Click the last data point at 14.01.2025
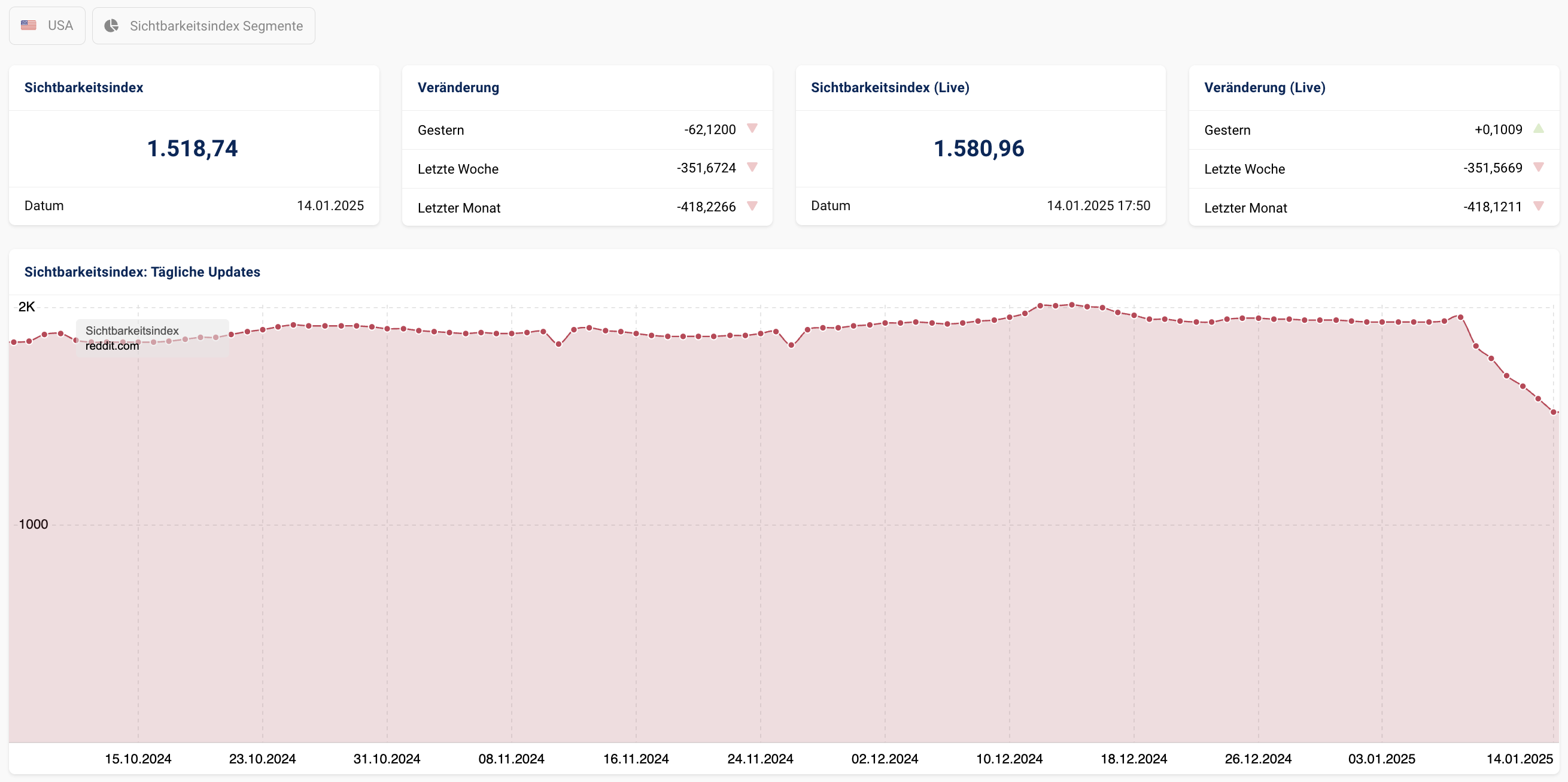The image size is (1568, 782). click(x=1554, y=413)
